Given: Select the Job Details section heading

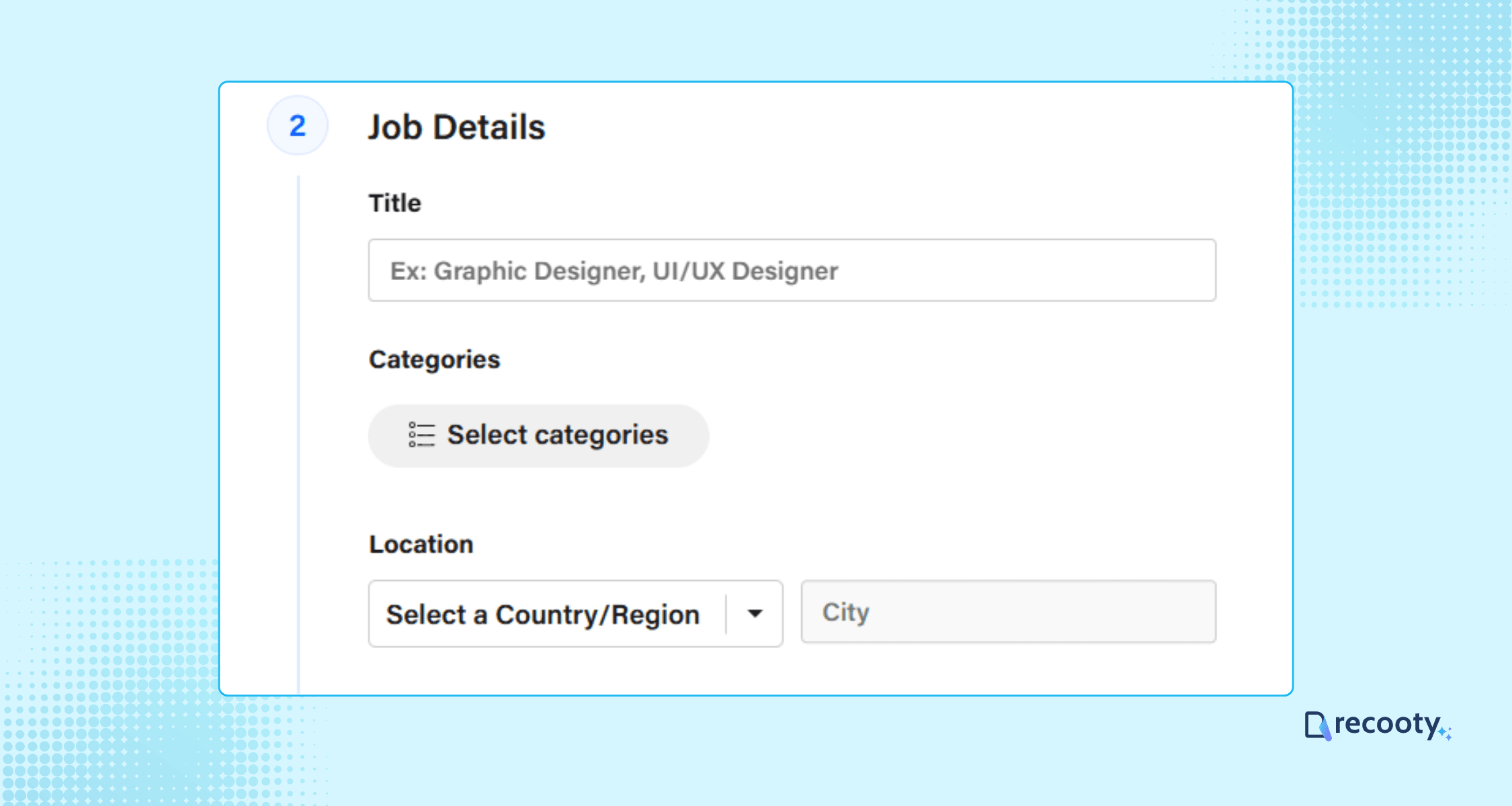Looking at the screenshot, I should (x=458, y=126).
